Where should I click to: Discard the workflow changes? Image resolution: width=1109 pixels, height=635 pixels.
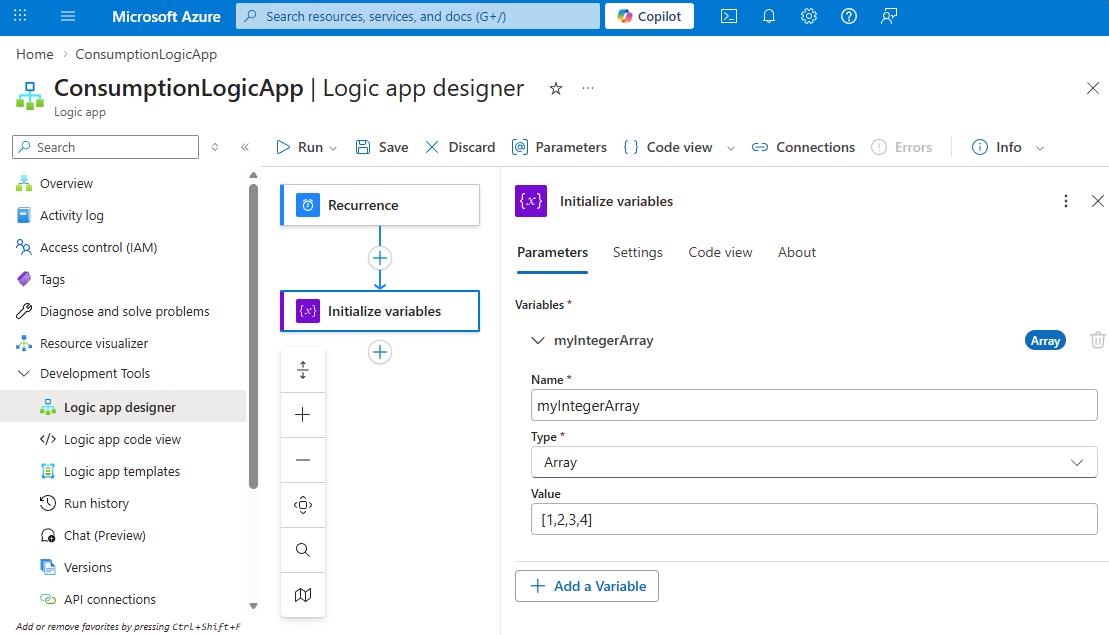pos(460,147)
